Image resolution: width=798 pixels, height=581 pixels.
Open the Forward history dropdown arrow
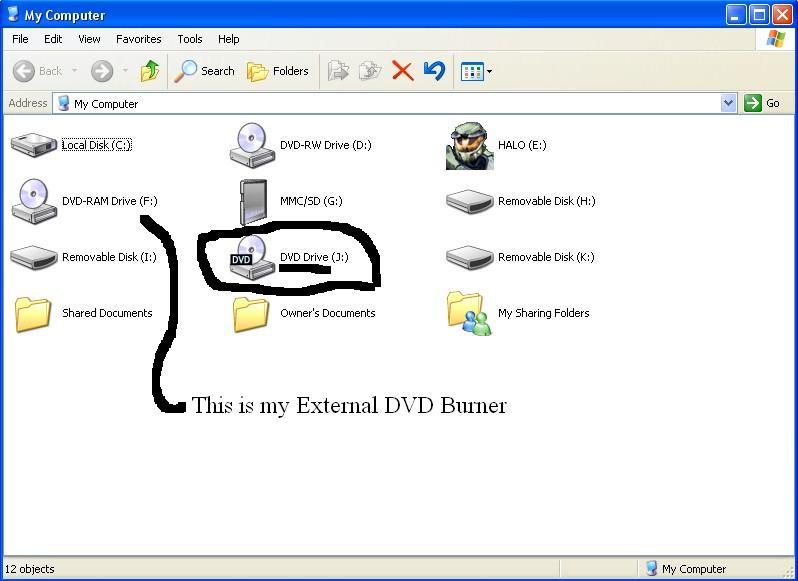coord(125,71)
